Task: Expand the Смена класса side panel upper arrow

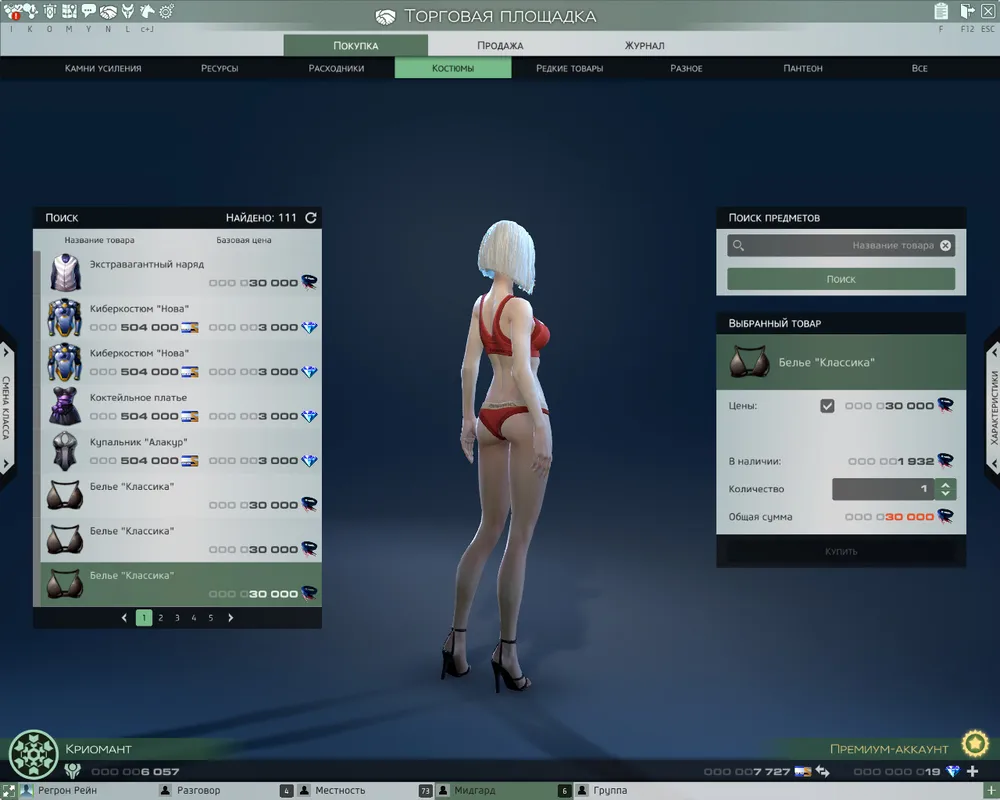Action: pos(6,352)
